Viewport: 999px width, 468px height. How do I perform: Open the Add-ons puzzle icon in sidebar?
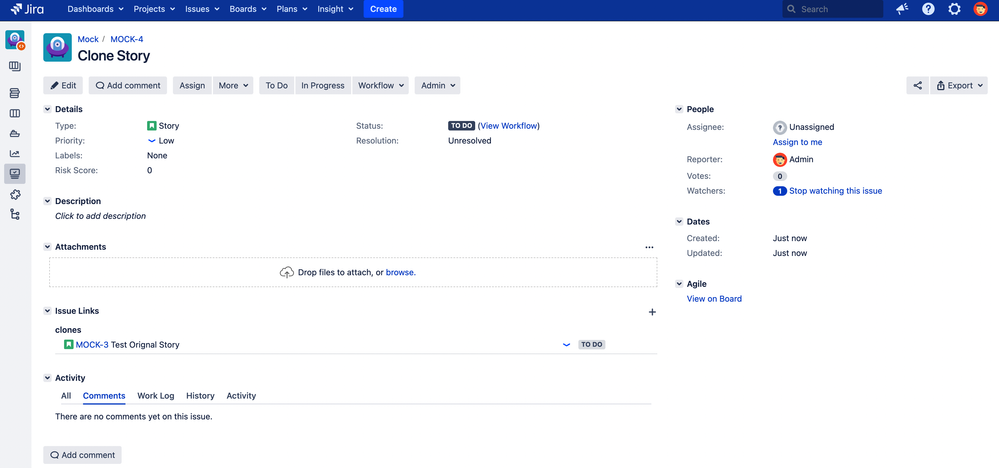click(x=15, y=194)
